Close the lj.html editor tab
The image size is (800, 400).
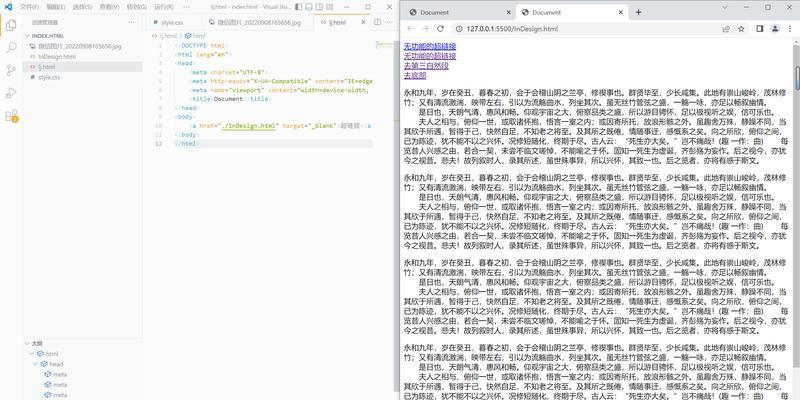(363, 22)
